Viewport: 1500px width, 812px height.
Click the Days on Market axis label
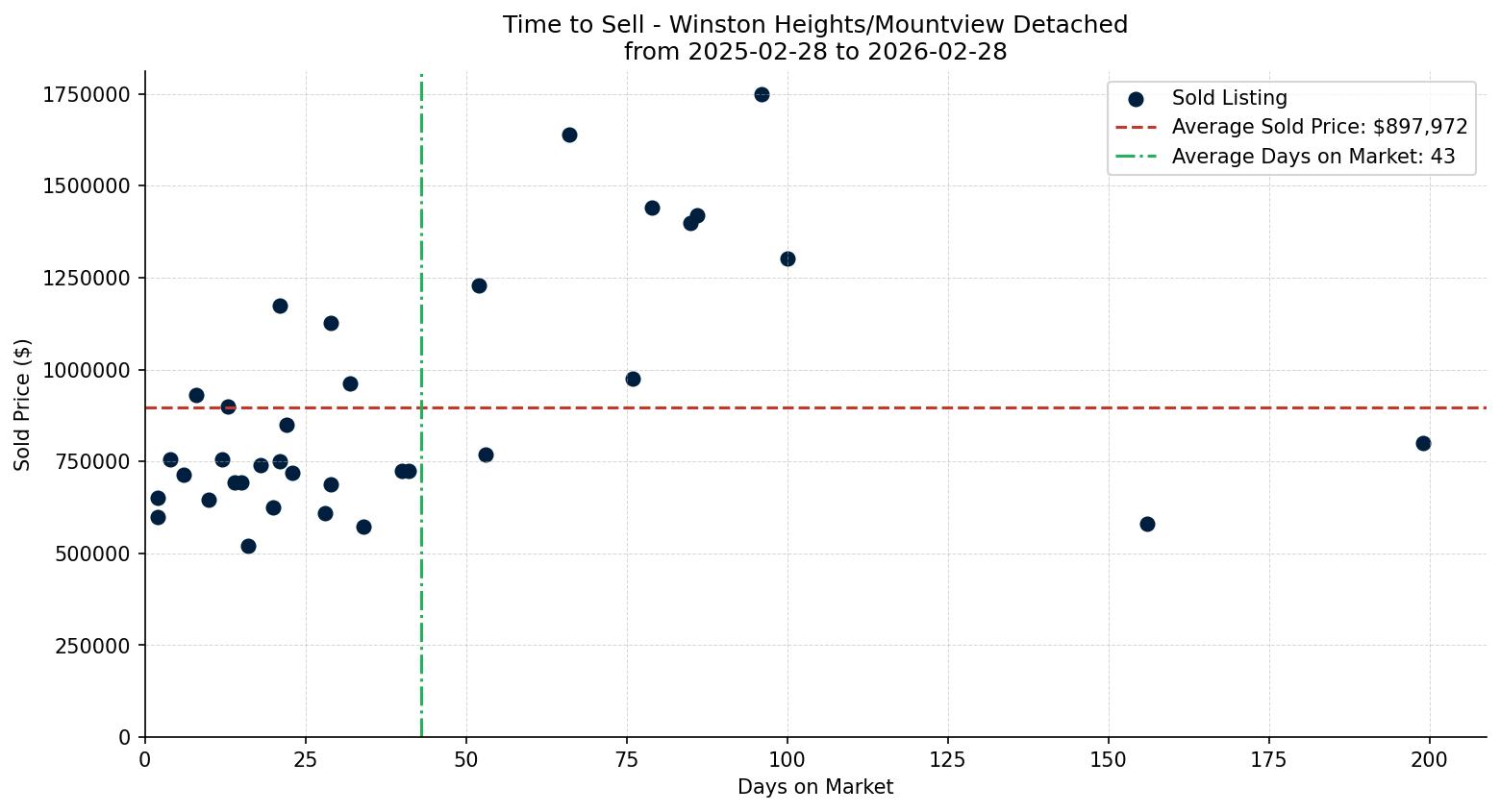click(x=814, y=787)
